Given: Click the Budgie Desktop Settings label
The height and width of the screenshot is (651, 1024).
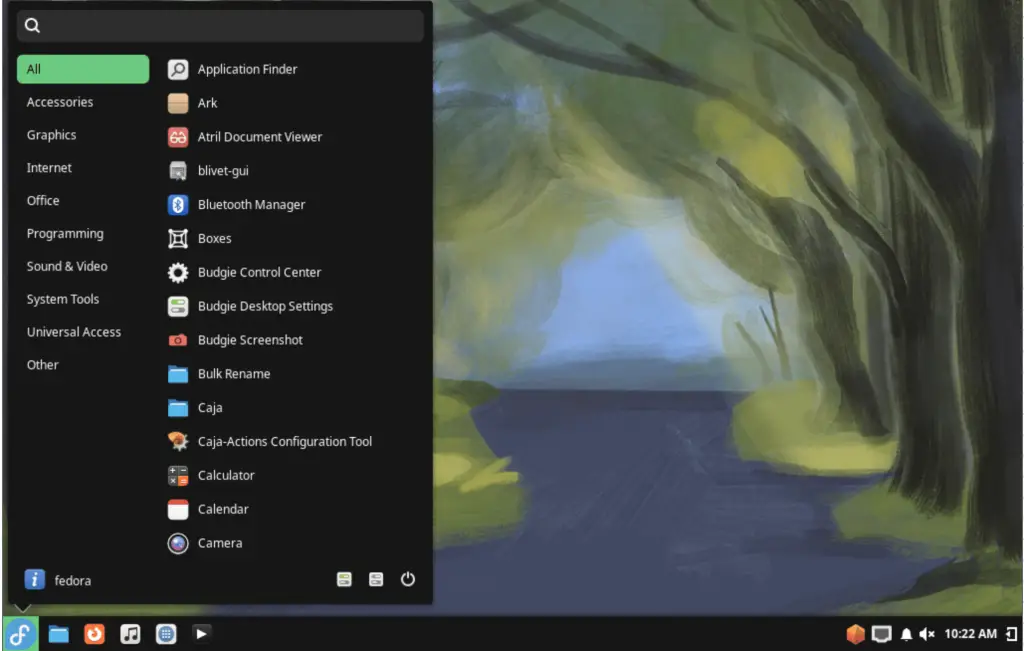Looking at the screenshot, I should [x=265, y=306].
